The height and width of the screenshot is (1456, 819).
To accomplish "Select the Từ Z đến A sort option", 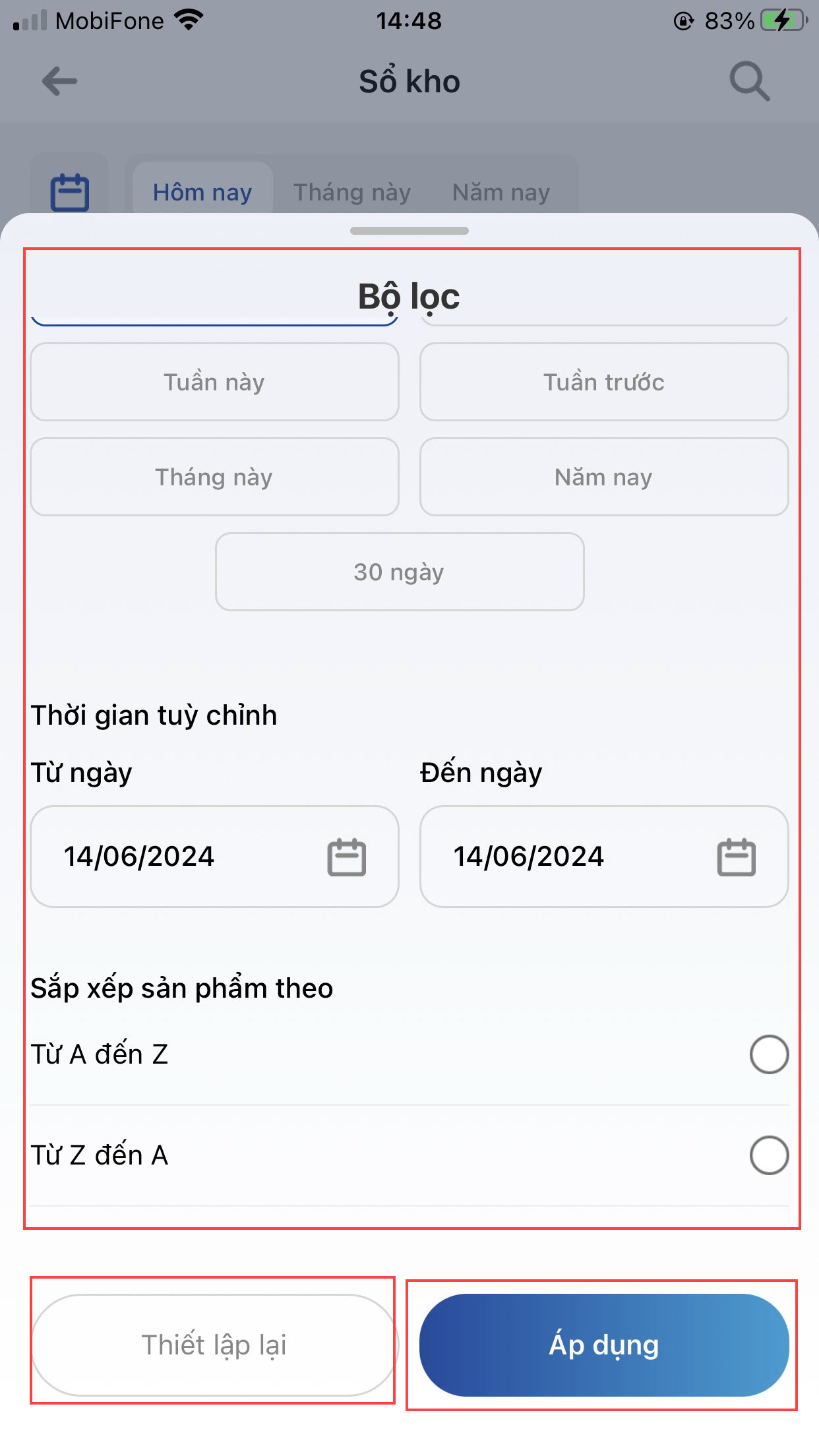I will pyautogui.click(x=769, y=1155).
